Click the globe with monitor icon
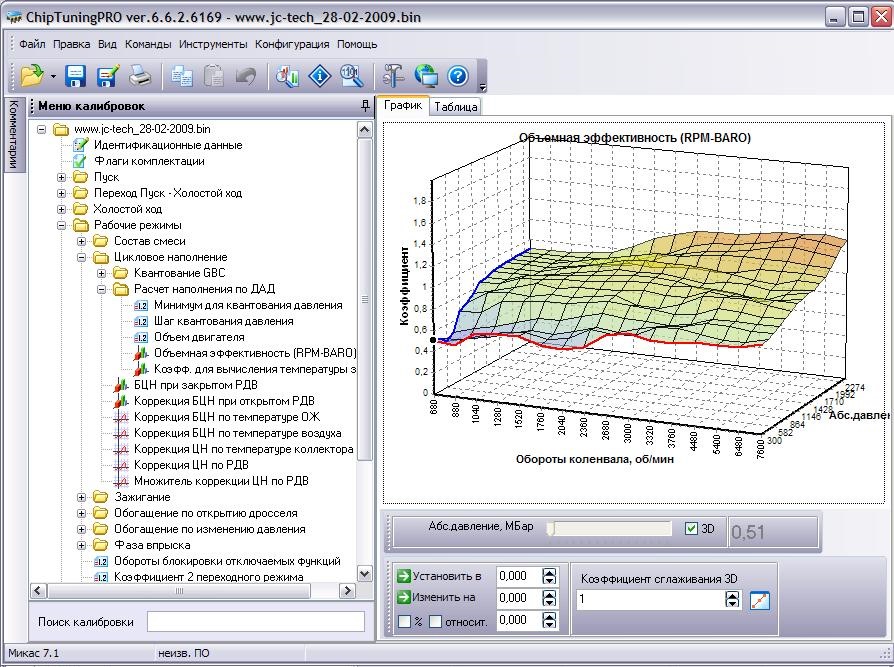 pos(426,76)
